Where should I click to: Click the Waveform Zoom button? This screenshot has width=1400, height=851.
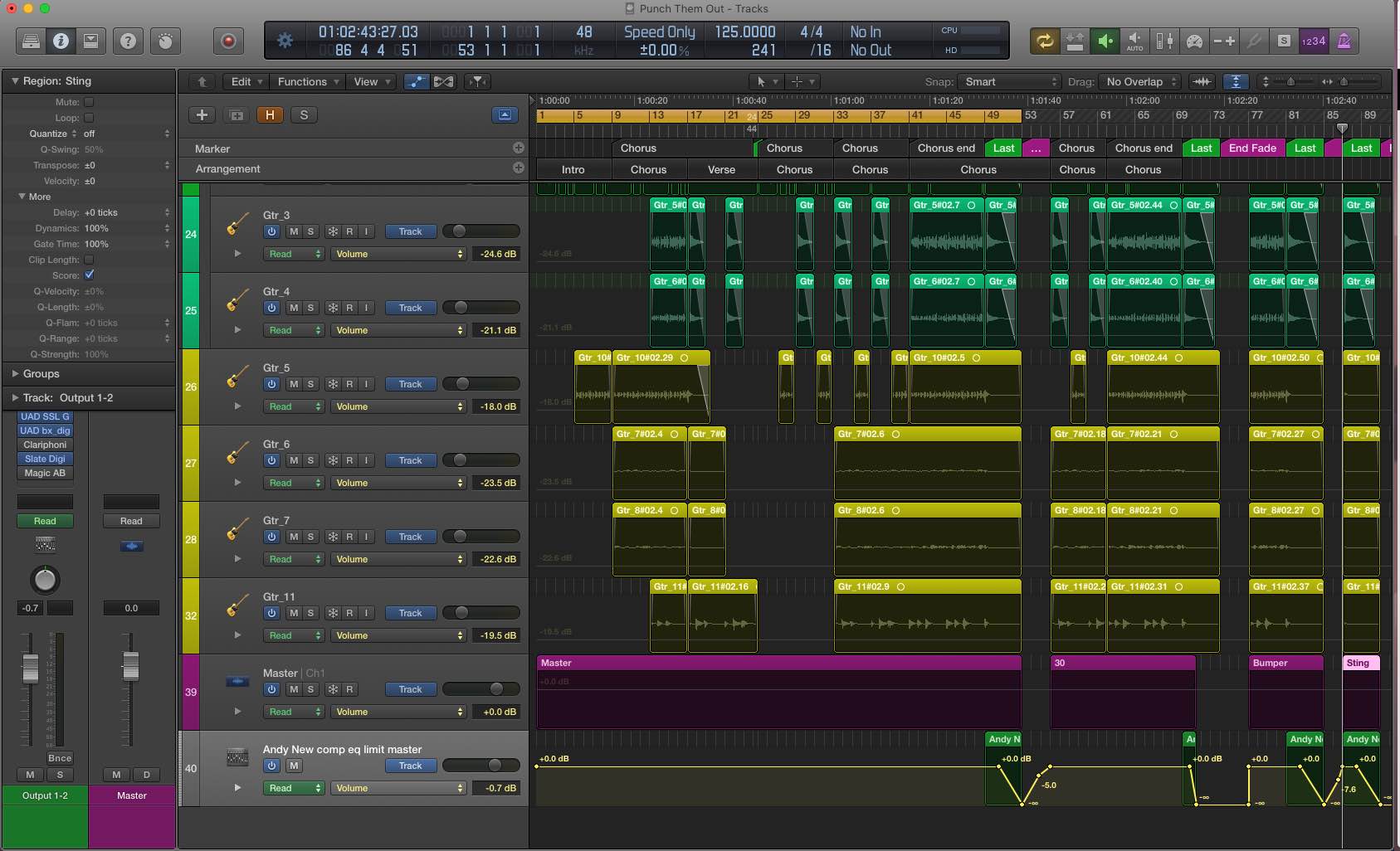coord(1202,81)
